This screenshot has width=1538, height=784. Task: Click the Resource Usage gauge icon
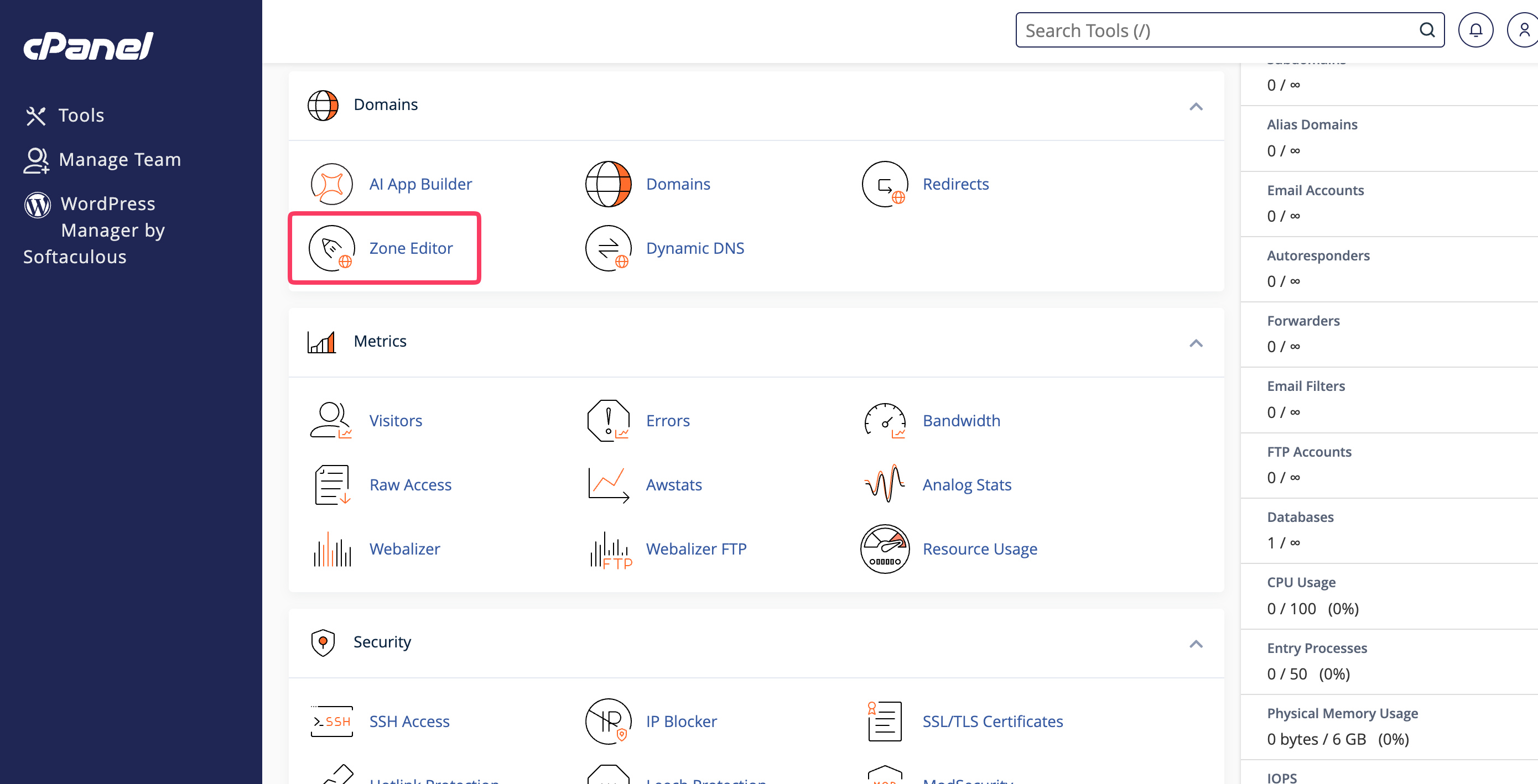pos(885,549)
